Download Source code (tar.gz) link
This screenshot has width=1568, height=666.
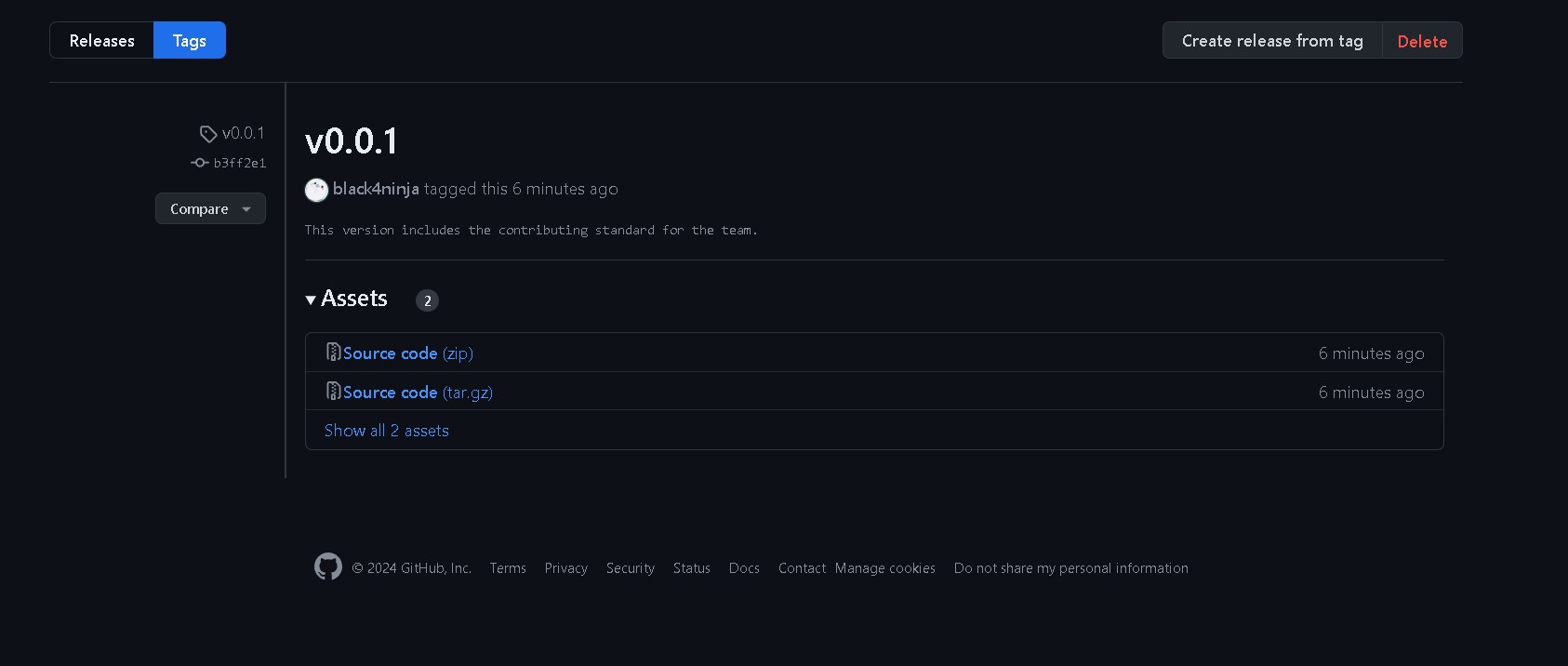(418, 393)
